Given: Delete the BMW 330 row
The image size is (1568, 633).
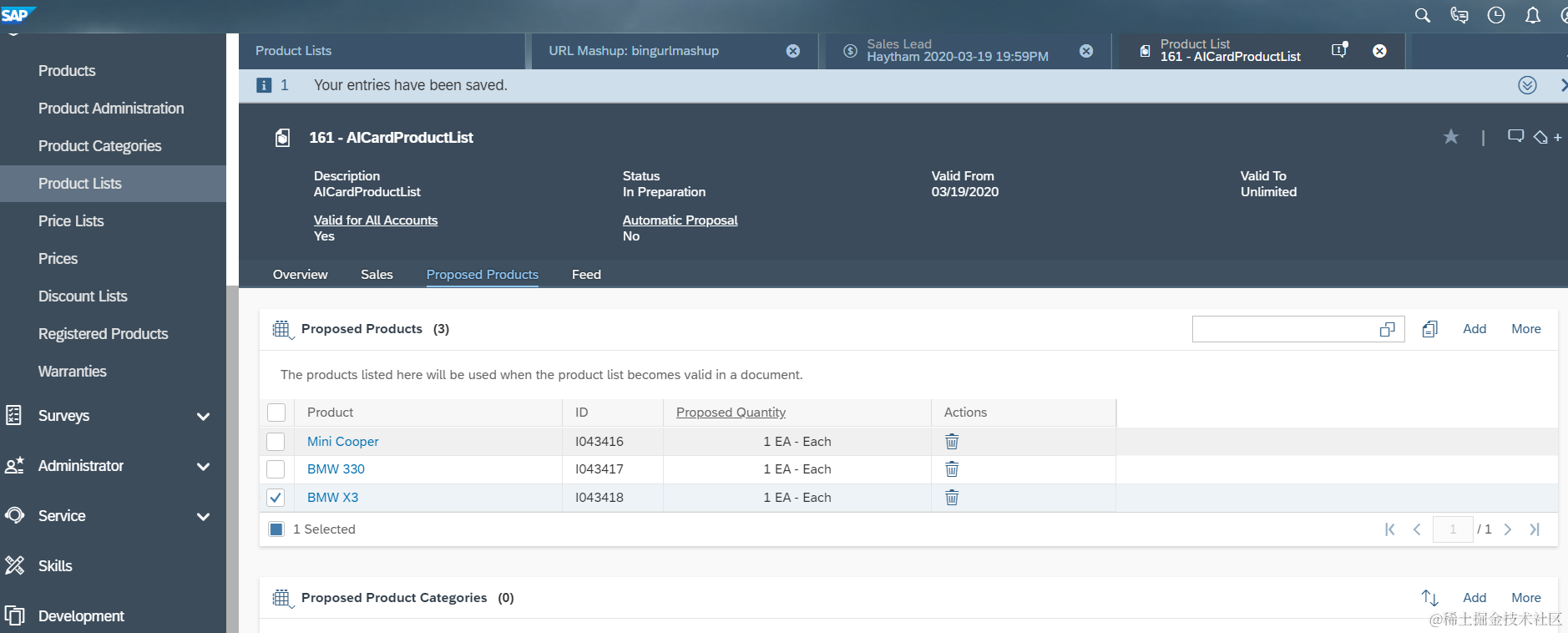Looking at the screenshot, I should coord(952,469).
